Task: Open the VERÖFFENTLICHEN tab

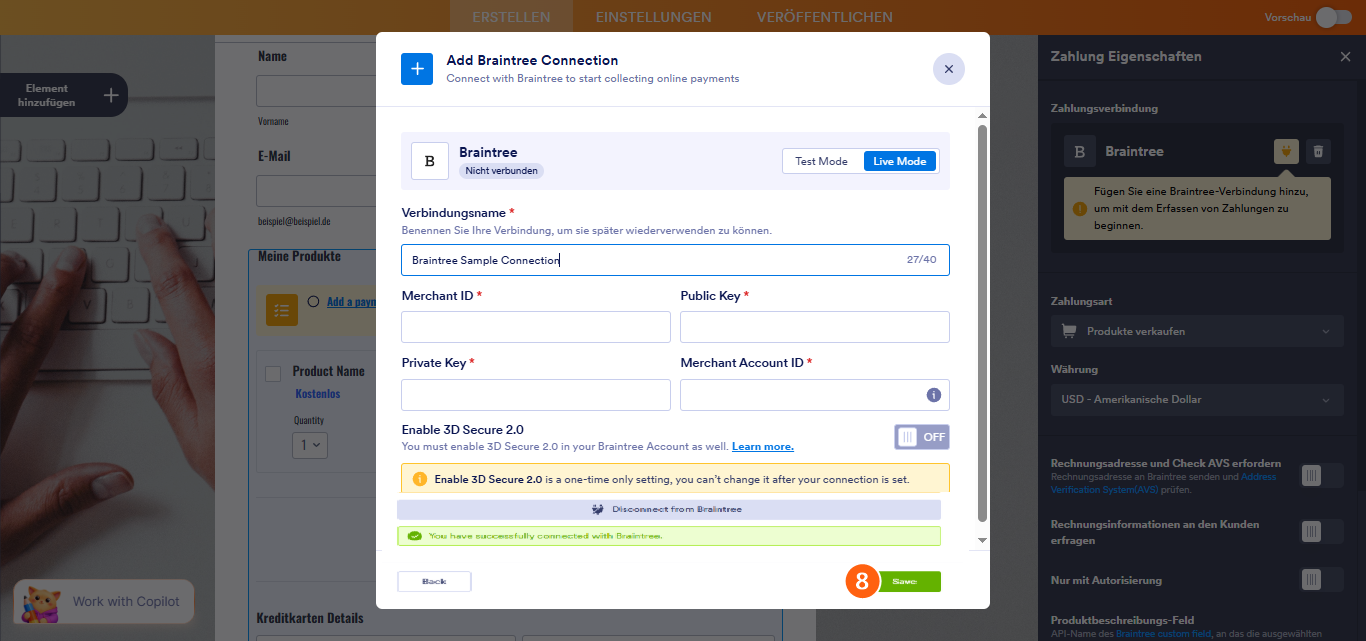Action: [x=825, y=17]
